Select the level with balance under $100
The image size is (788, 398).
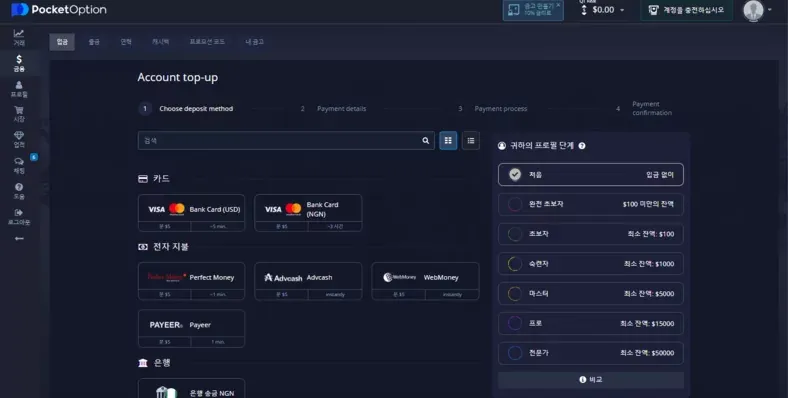590,204
